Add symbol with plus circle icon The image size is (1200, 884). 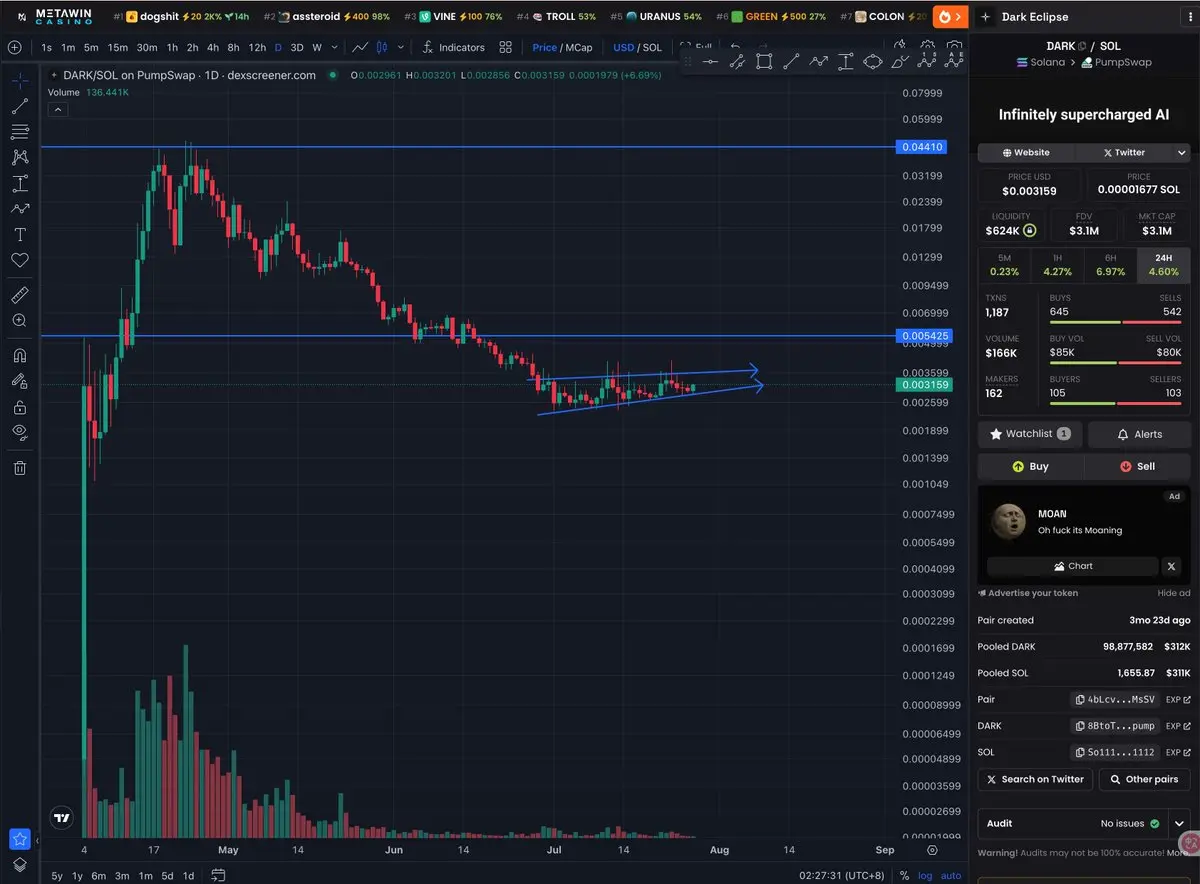(14, 47)
